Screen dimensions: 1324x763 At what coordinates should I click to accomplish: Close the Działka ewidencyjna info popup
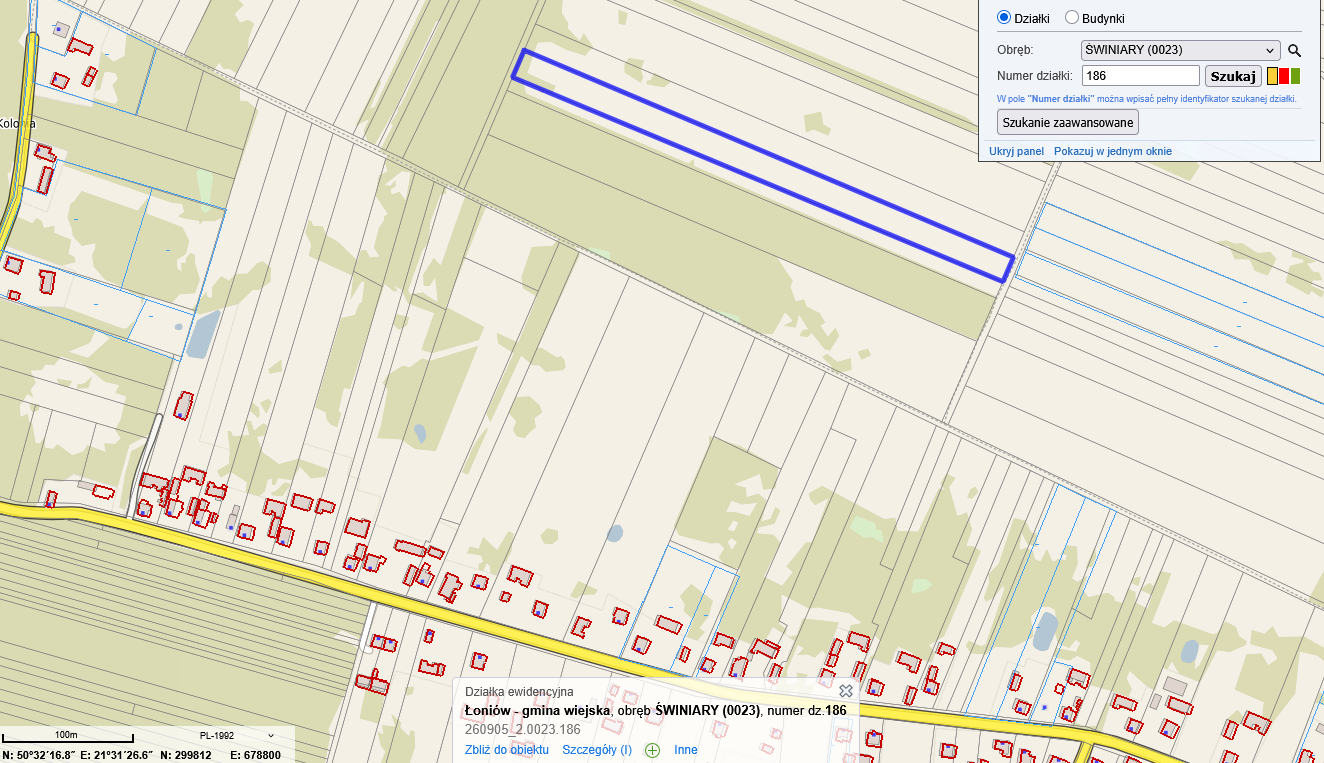[x=845, y=691]
